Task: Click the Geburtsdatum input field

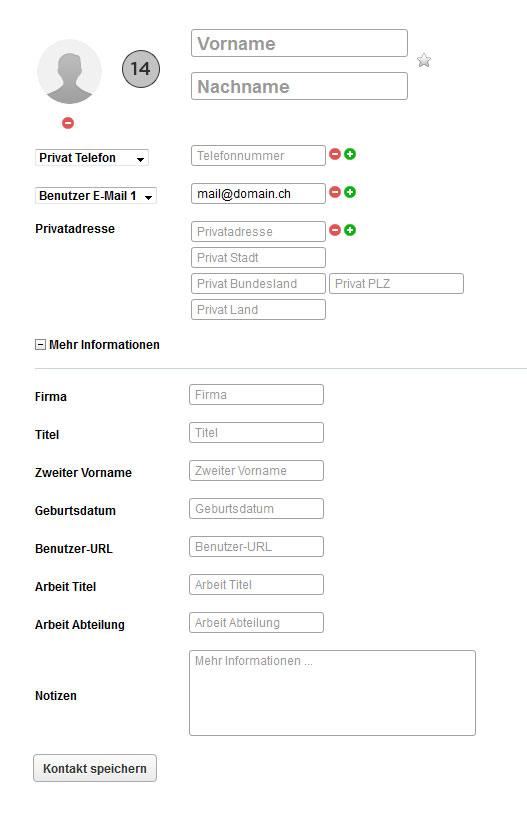Action: pyautogui.click(x=257, y=509)
